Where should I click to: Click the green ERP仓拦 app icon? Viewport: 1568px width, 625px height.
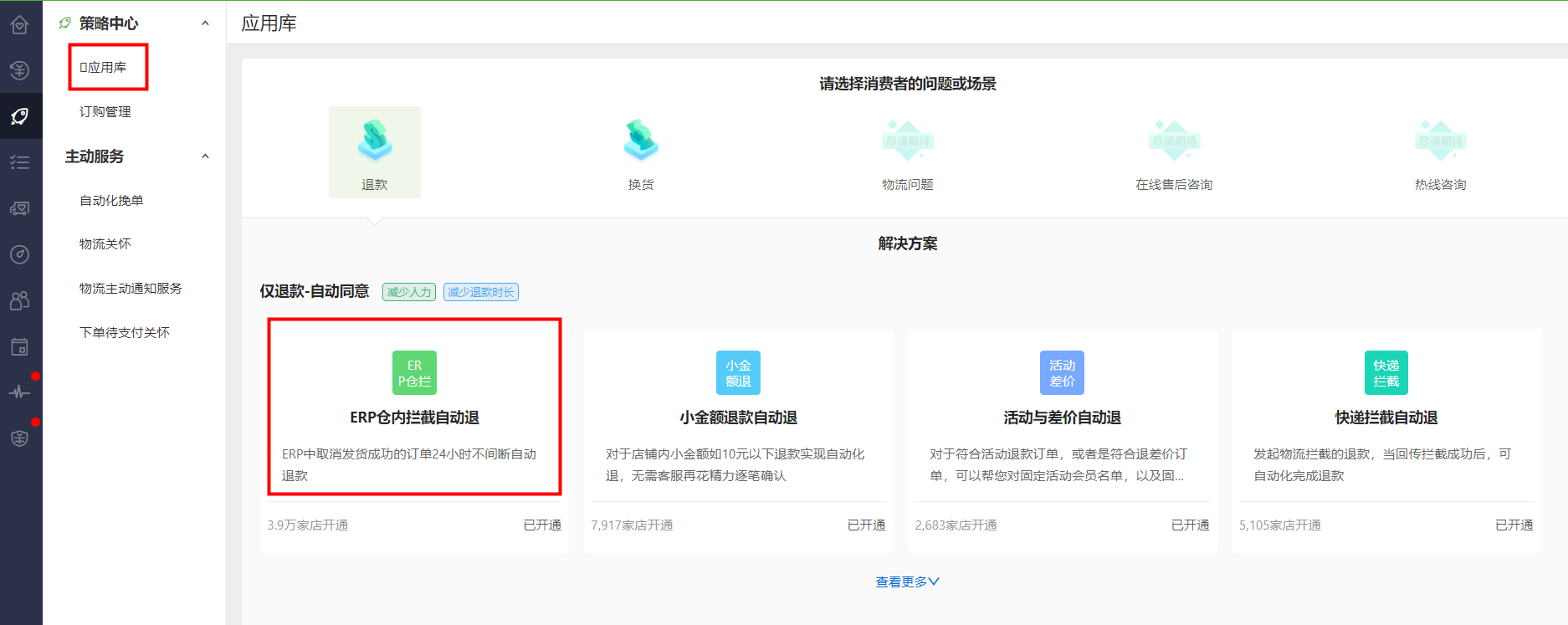click(x=415, y=372)
